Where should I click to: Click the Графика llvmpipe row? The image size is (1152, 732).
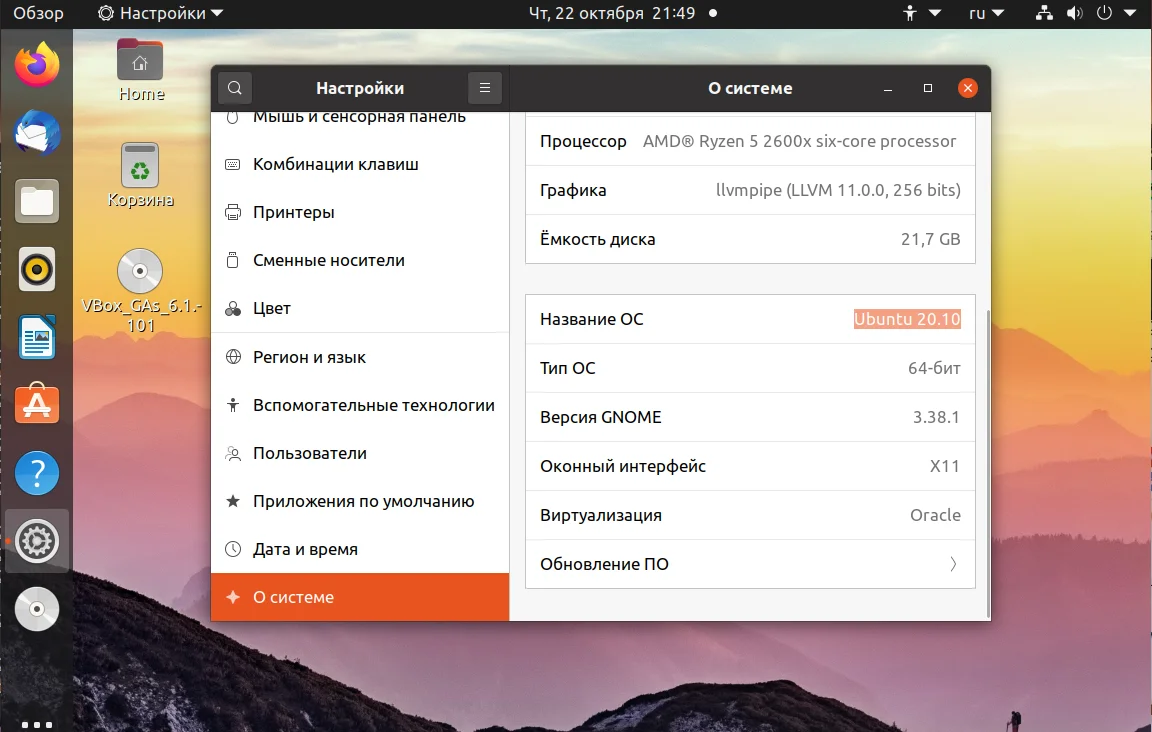tap(750, 190)
